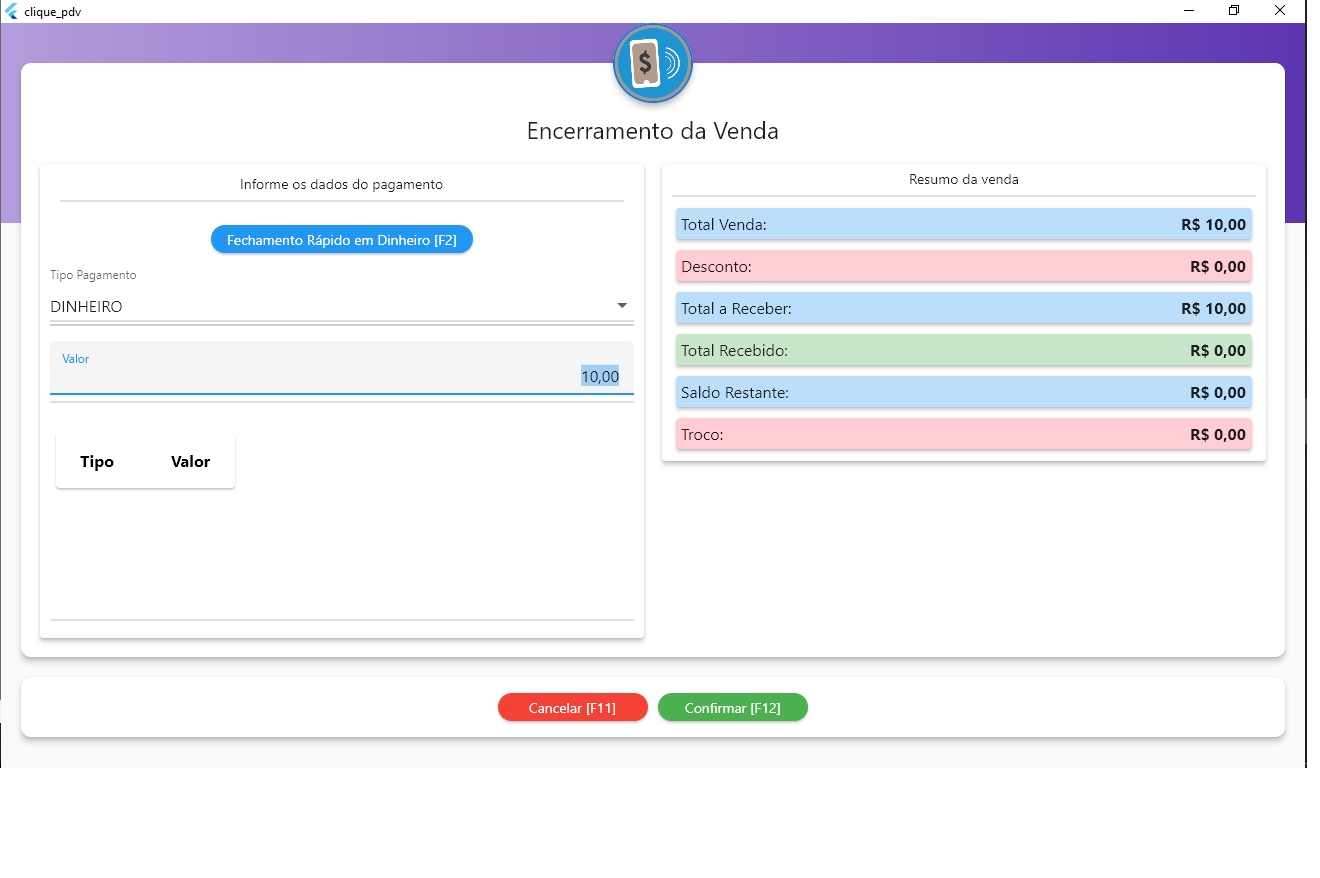Click the Encerramento da Venda heading
Image resolution: width=1320 pixels, height=878 pixels.
pos(652,131)
